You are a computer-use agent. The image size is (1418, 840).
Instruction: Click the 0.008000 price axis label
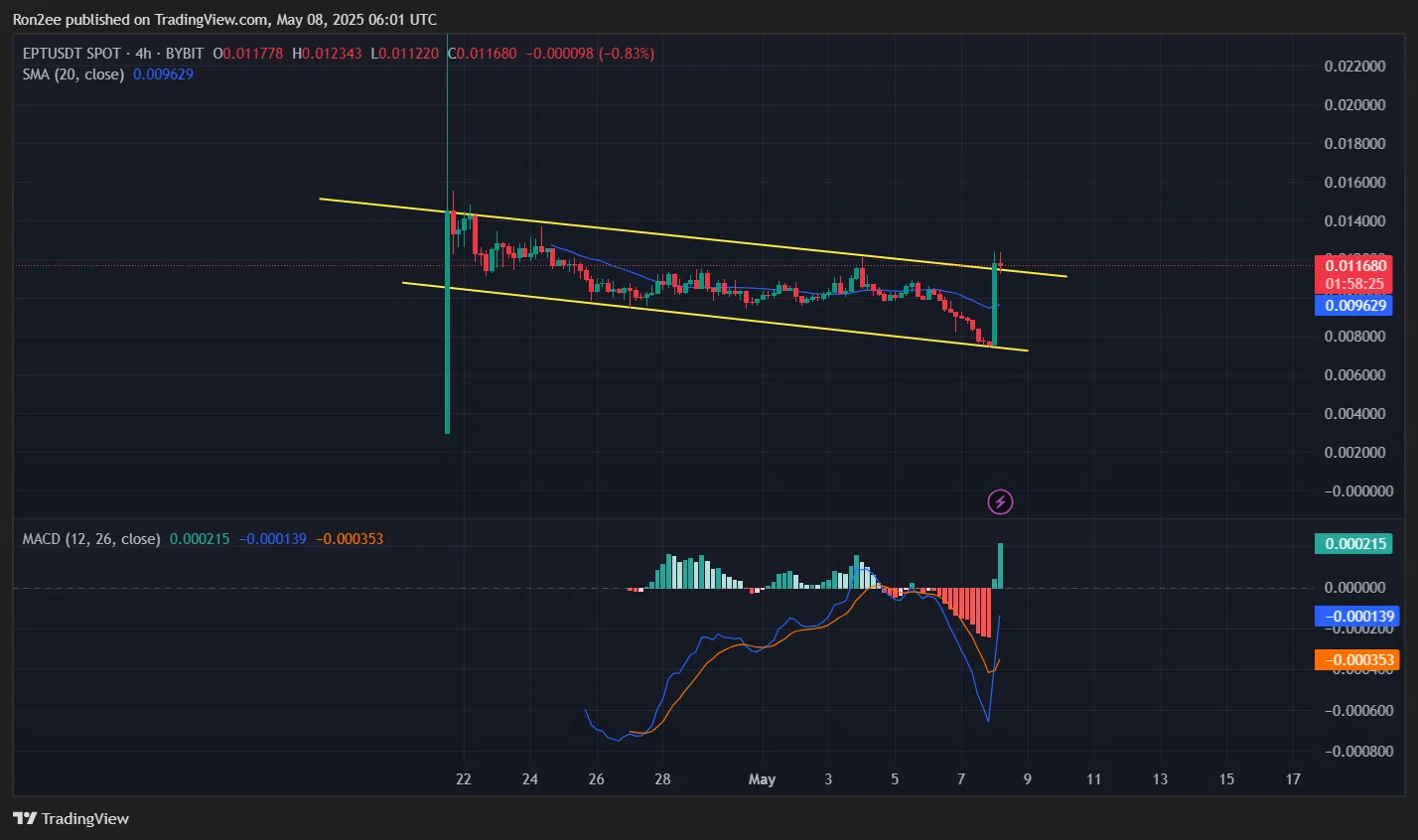(1354, 337)
